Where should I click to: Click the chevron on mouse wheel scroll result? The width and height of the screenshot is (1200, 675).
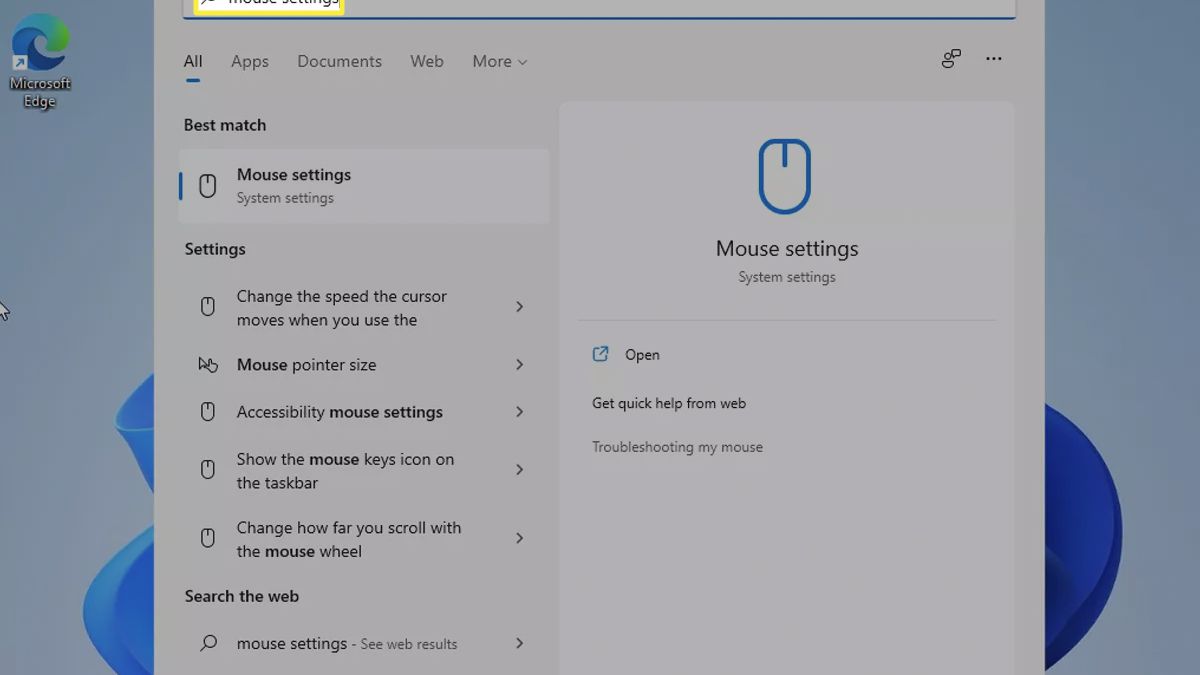tap(520, 538)
